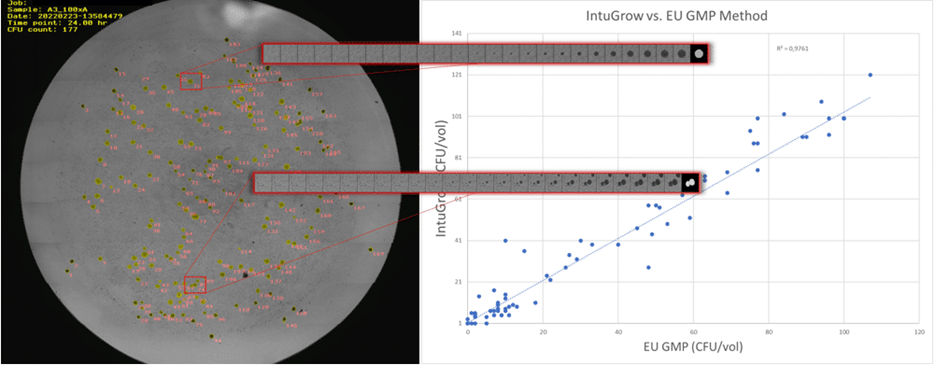Screen dimensions: 935x365
Task: Click the highest scatter data point
Action: 870,75
